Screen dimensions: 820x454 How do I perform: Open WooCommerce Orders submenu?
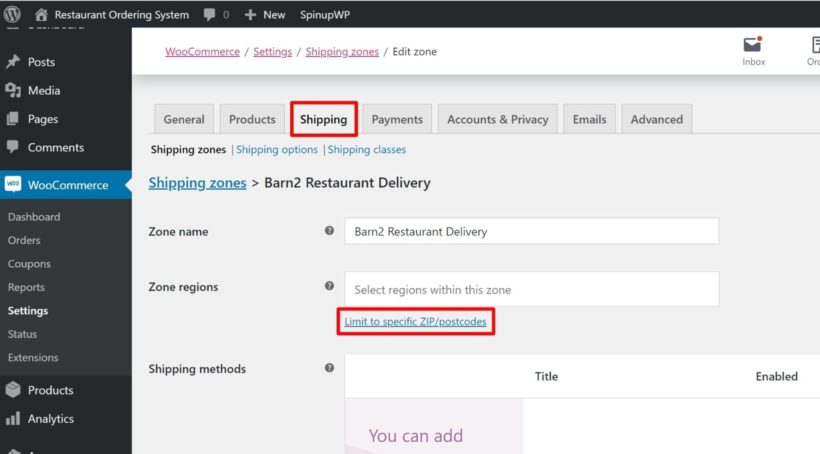24,240
